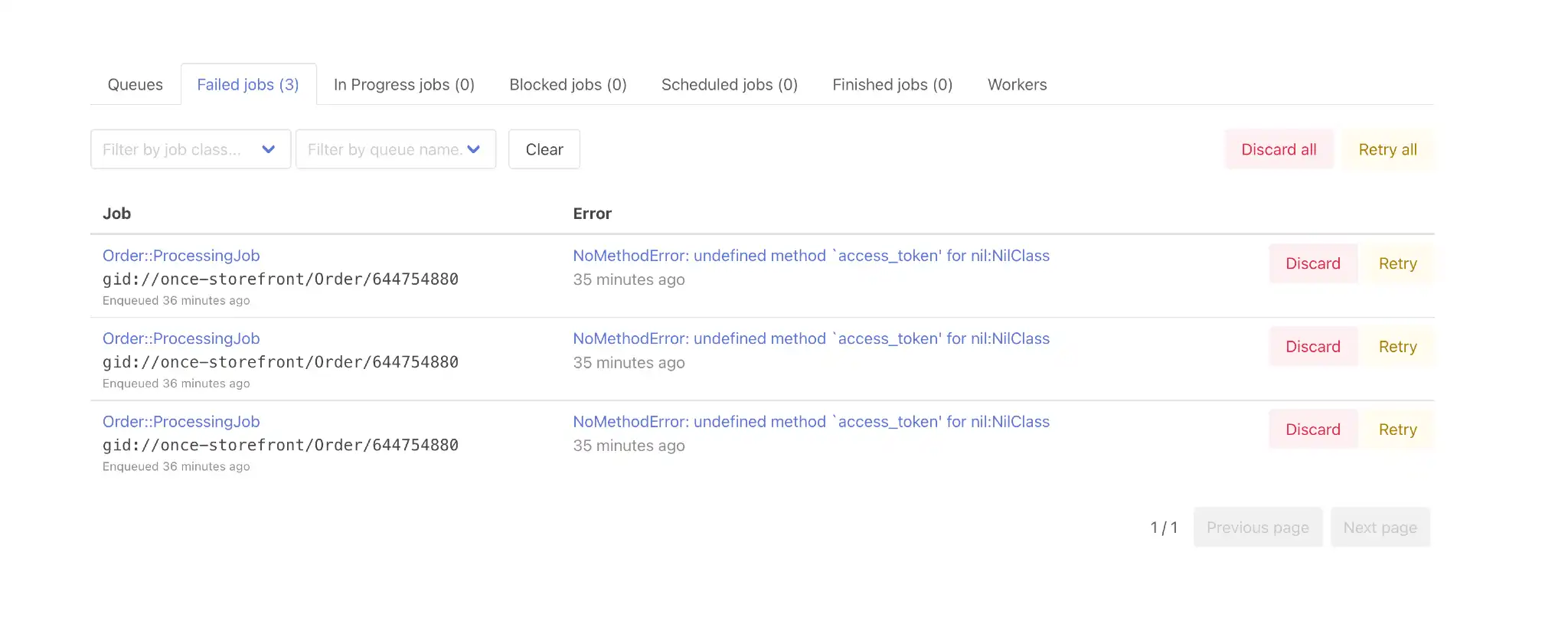Viewport: 1568px width, 637px height.
Task: Open the Workers tab
Action: pyautogui.click(x=1017, y=84)
